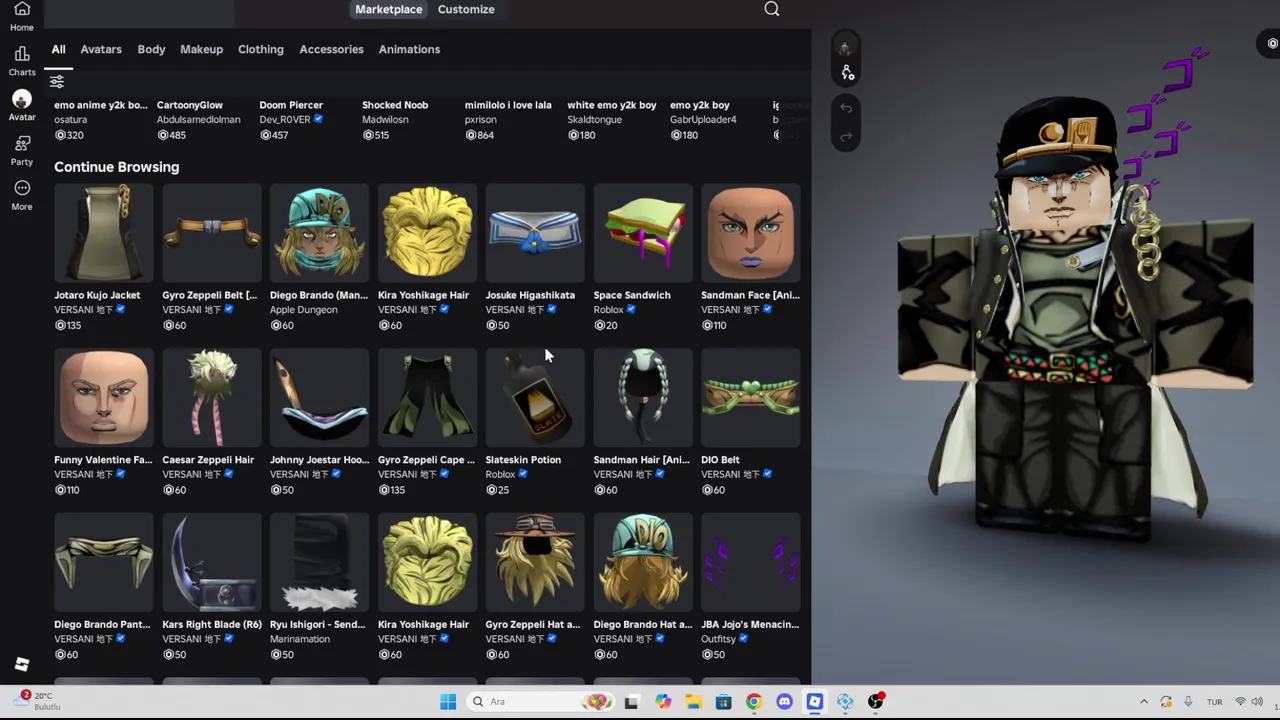Image resolution: width=1280 pixels, height=720 pixels.
Task: Open the Josuke Higashikata item thumbnail
Action: (x=535, y=233)
